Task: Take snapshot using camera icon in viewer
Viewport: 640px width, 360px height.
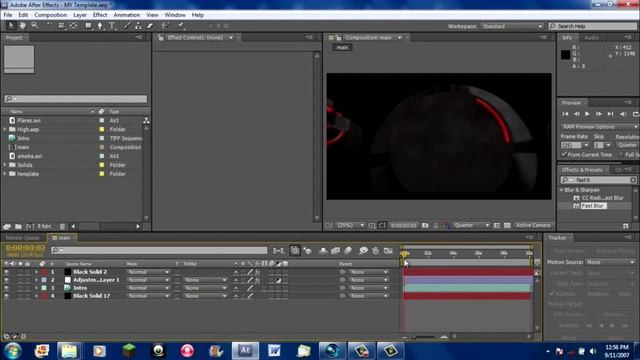Action: (x=425, y=225)
